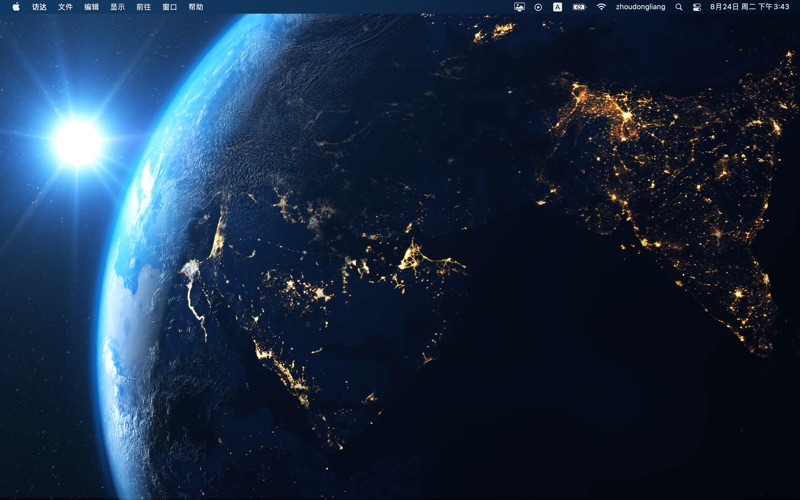Open the Wi-Fi status menu

(602, 7)
